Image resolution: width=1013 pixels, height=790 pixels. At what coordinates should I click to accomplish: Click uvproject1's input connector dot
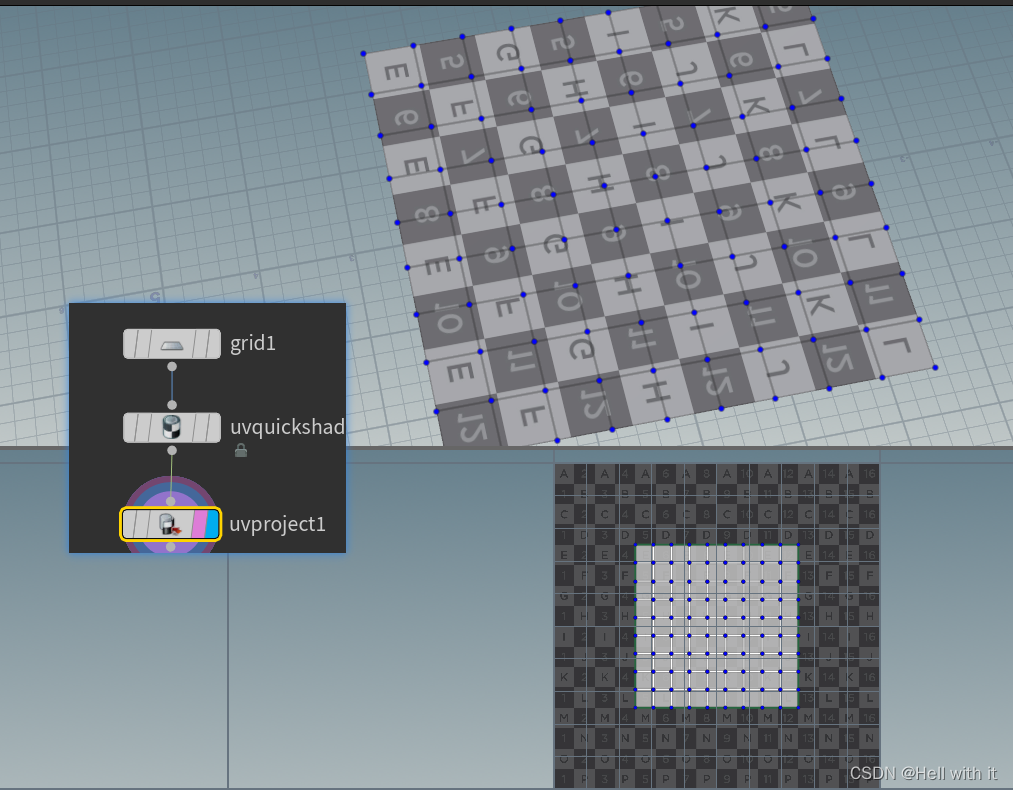[x=173, y=500]
